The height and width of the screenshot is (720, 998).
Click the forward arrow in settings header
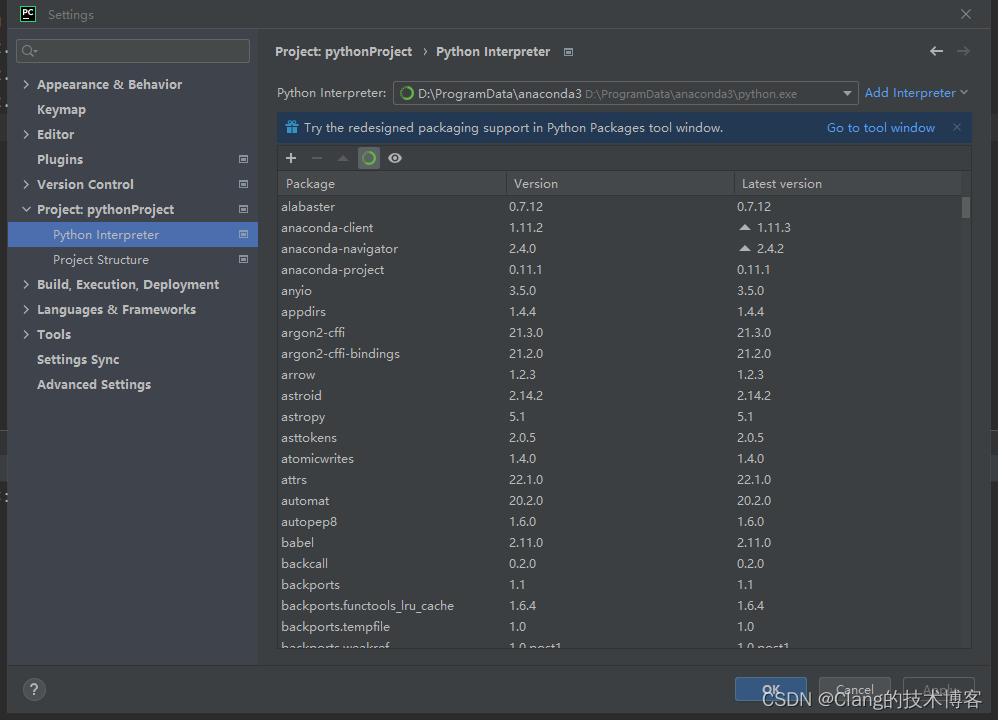(x=963, y=51)
